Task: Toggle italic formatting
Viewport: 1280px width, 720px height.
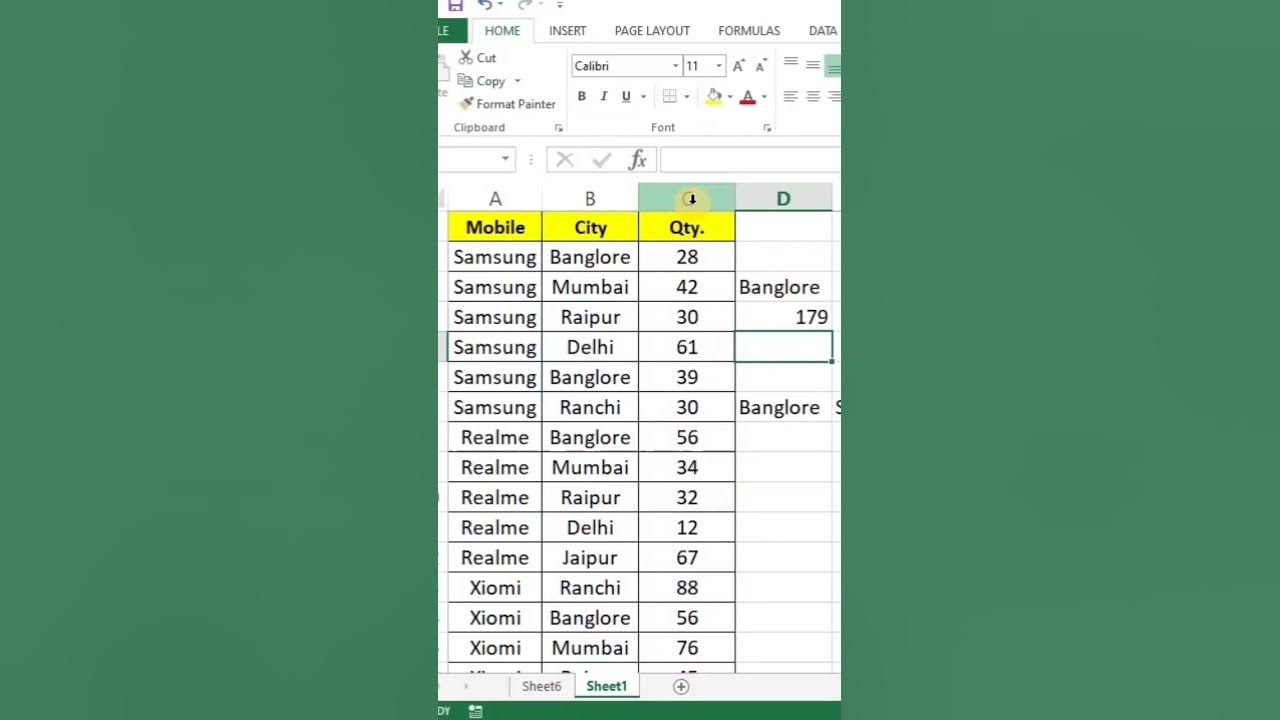Action: click(603, 97)
